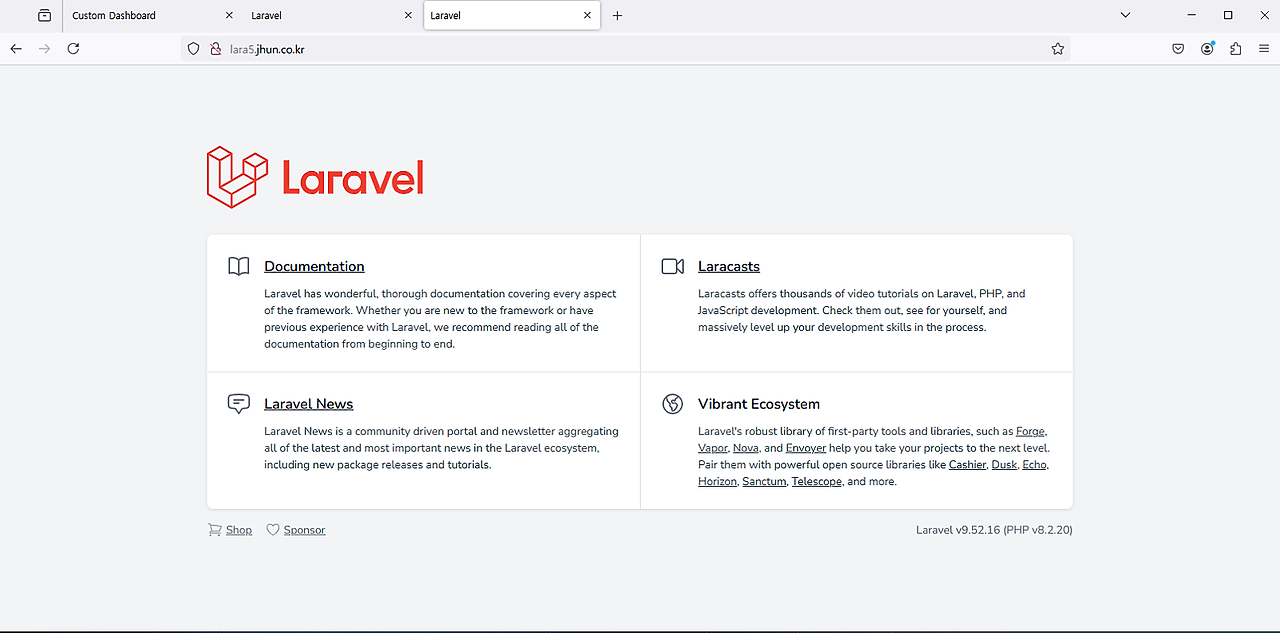Open the Laravel News link
This screenshot has width=1280, height=633.
coord(309,404)
